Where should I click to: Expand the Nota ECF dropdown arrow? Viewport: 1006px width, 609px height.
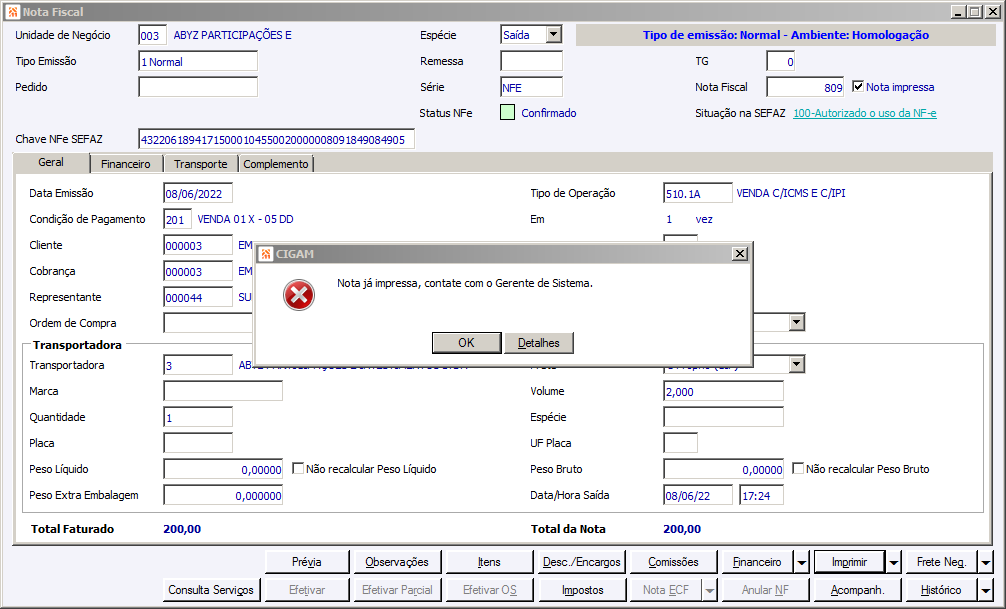click(709, 590)
